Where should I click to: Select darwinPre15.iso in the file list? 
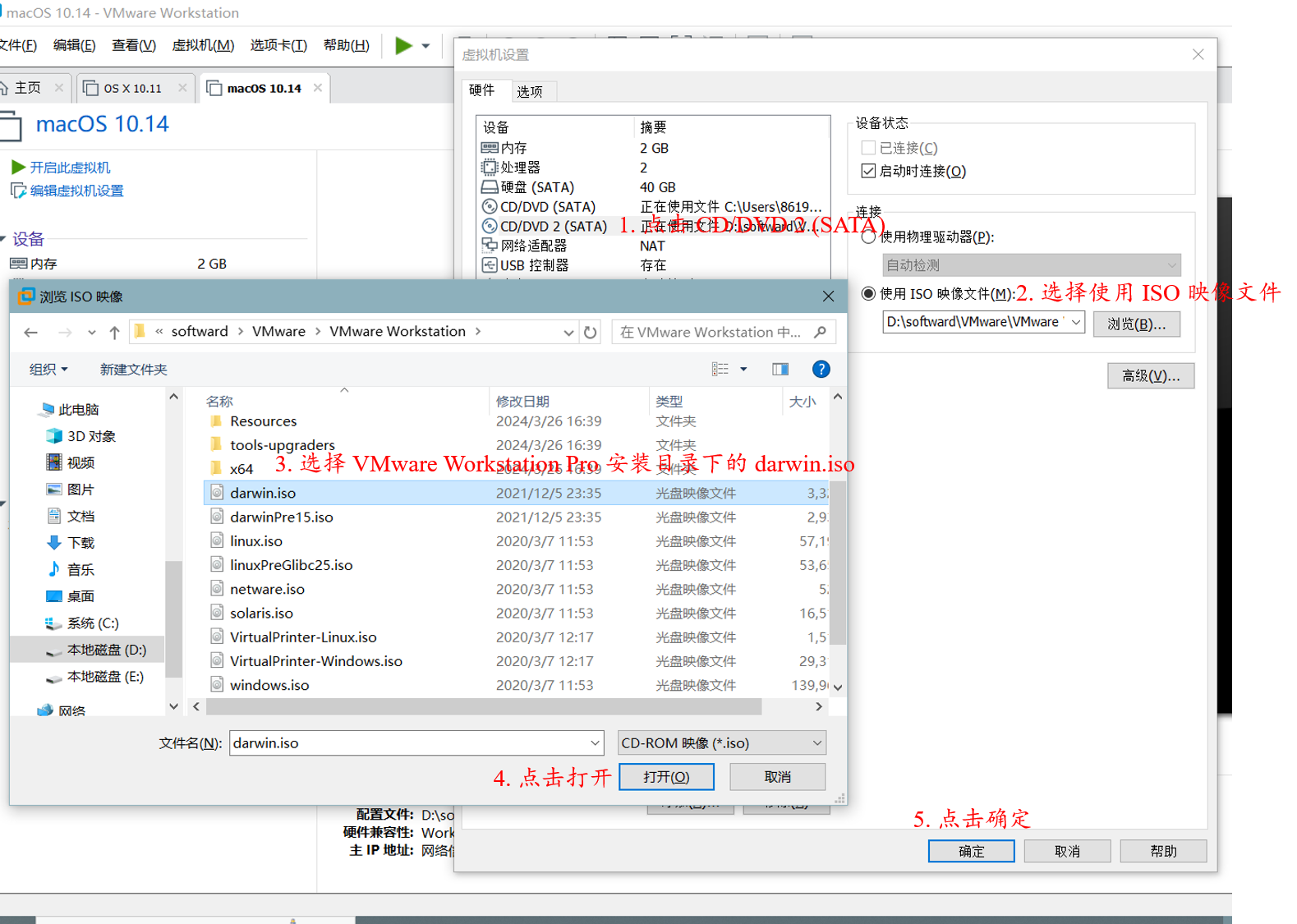tap(516, 517)
